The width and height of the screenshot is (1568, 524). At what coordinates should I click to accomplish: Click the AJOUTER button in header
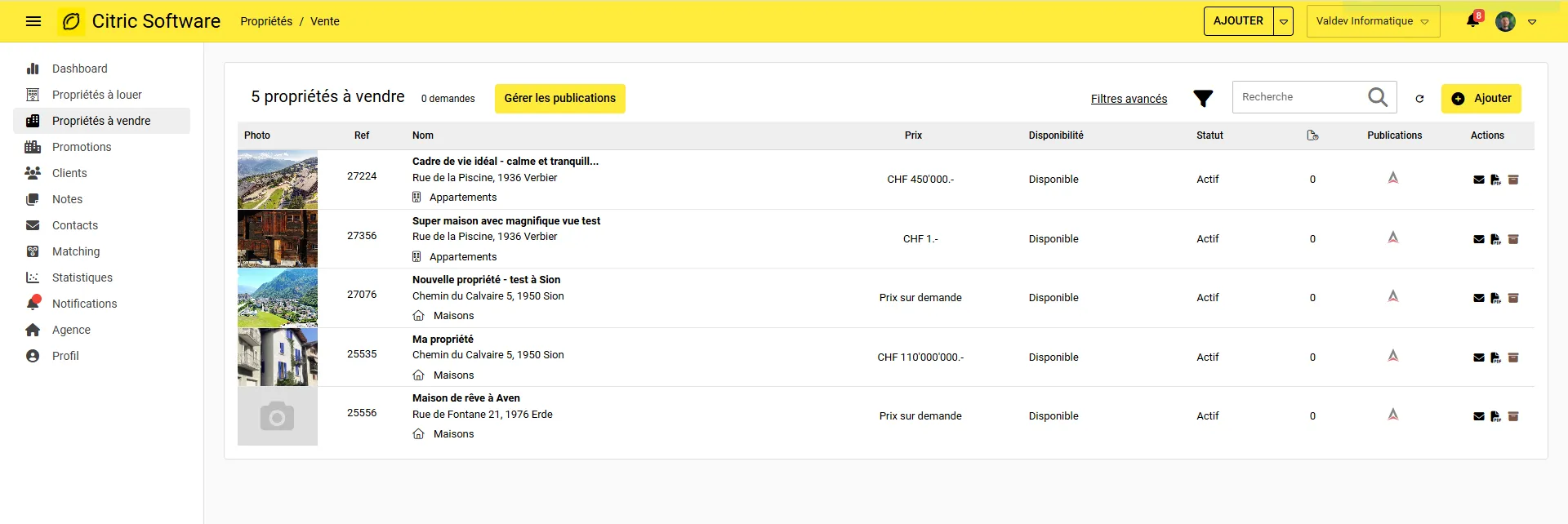tap(1238, 21)
